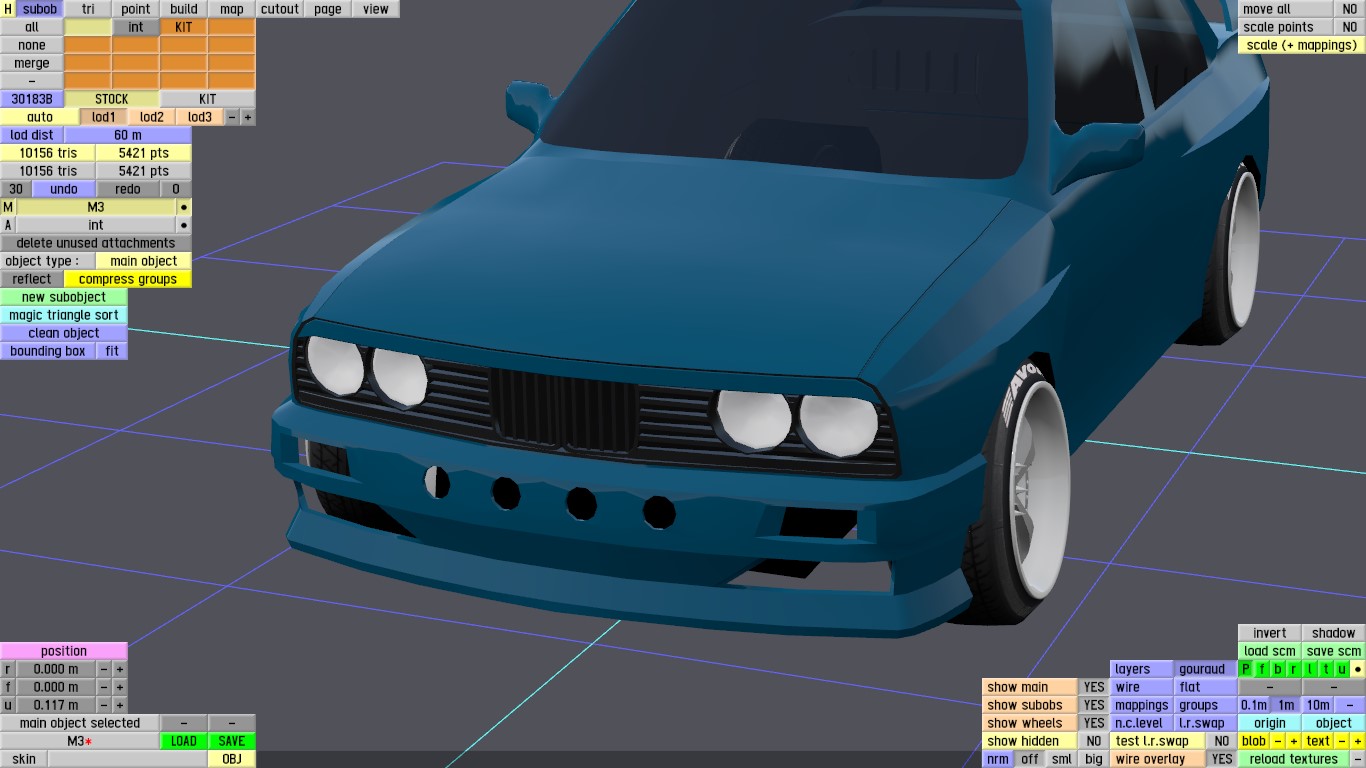Decrease the u position value
Image resolution: width=1366 pixels, height=768 pixels.
coord(104,705)
